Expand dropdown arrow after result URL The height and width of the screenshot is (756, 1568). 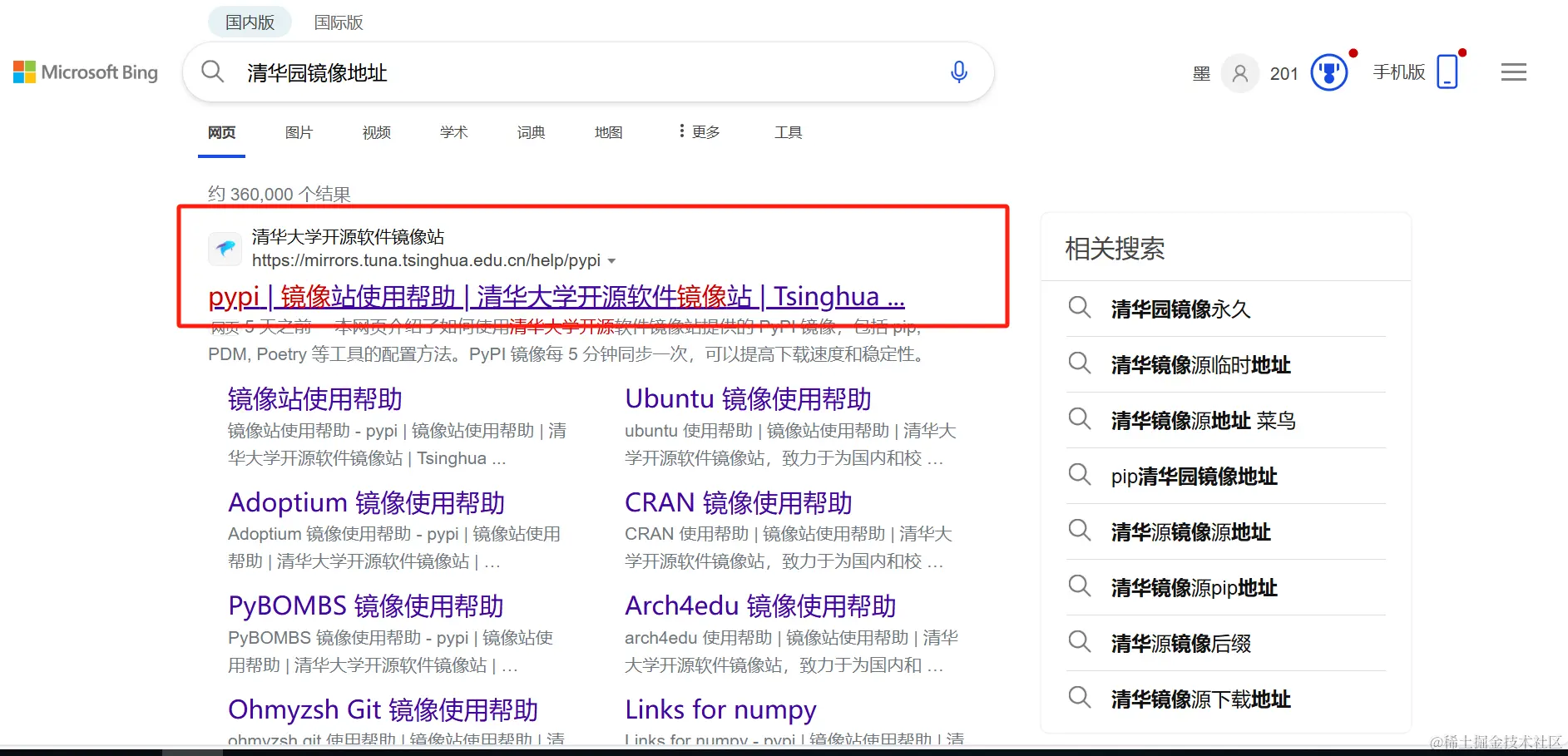click(612, 261)
